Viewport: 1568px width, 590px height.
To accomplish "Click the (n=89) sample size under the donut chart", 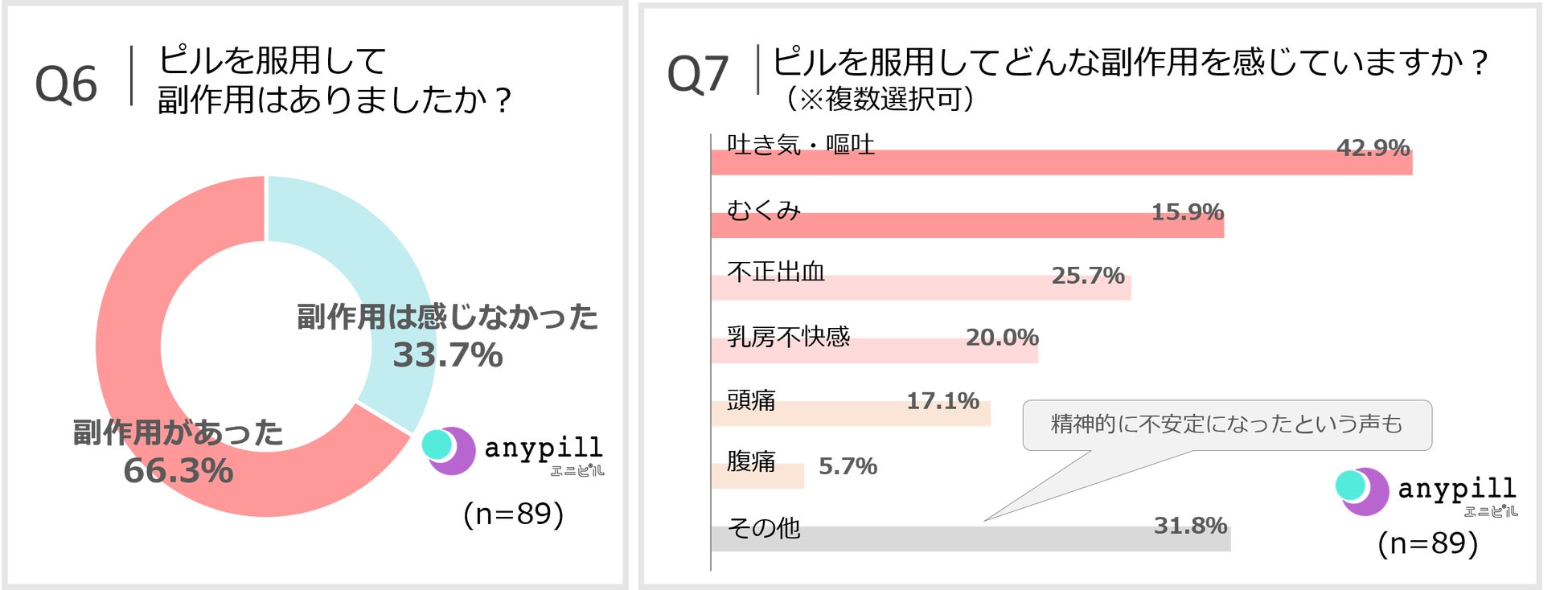I will point(513,514).
